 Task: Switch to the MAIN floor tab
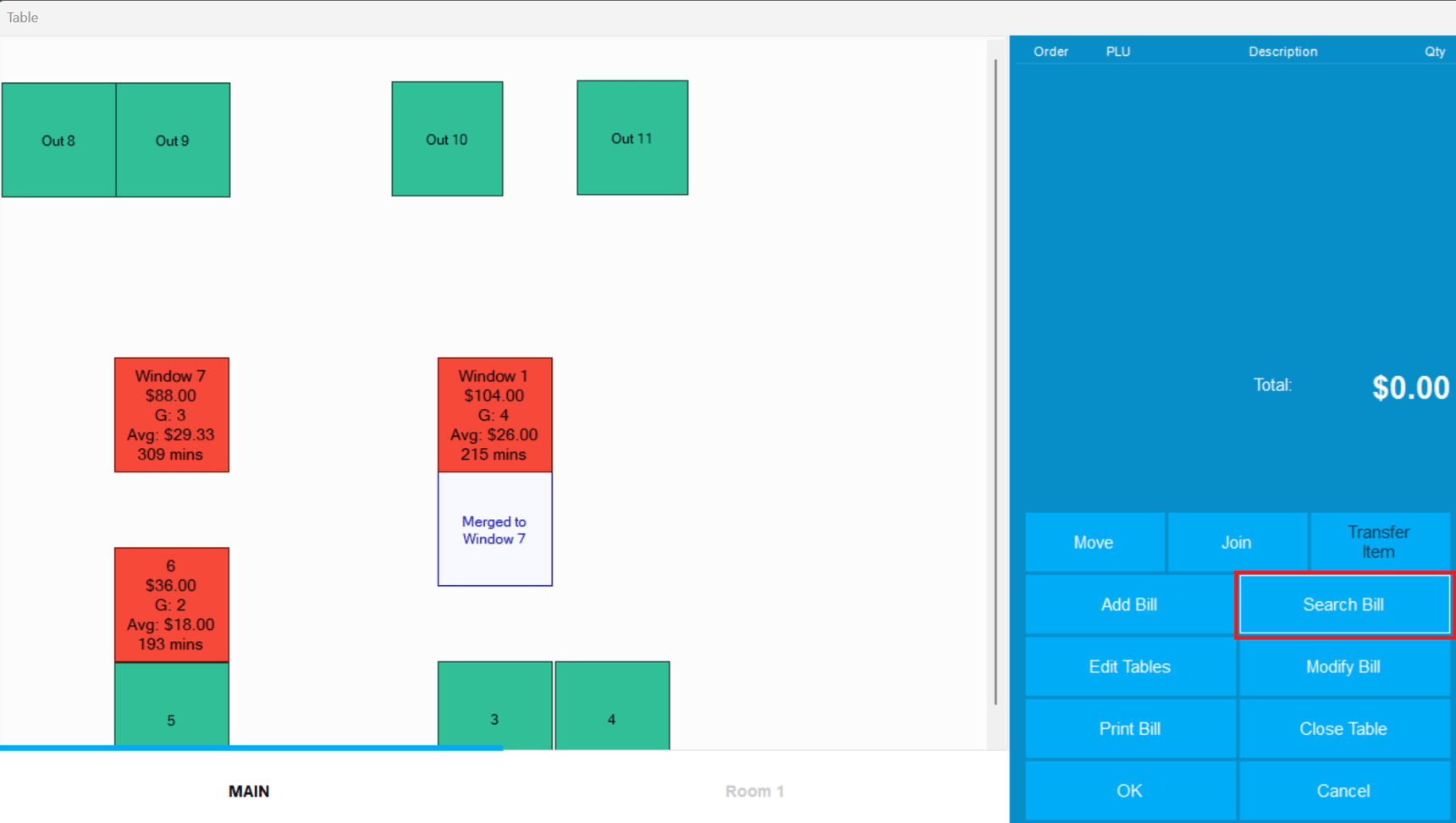tap(249, 791)
